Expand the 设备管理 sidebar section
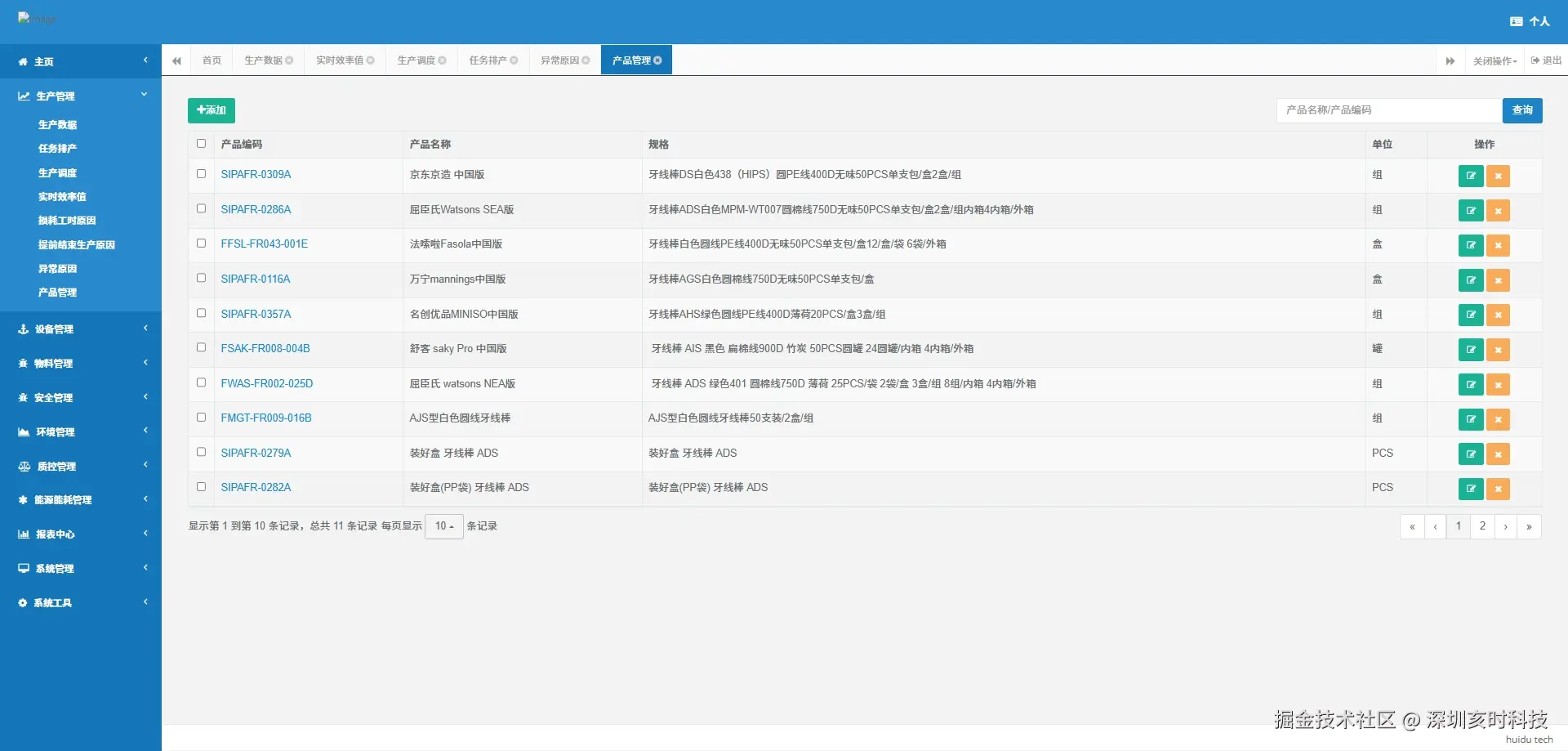1568x751 pixels. (81, 329)
